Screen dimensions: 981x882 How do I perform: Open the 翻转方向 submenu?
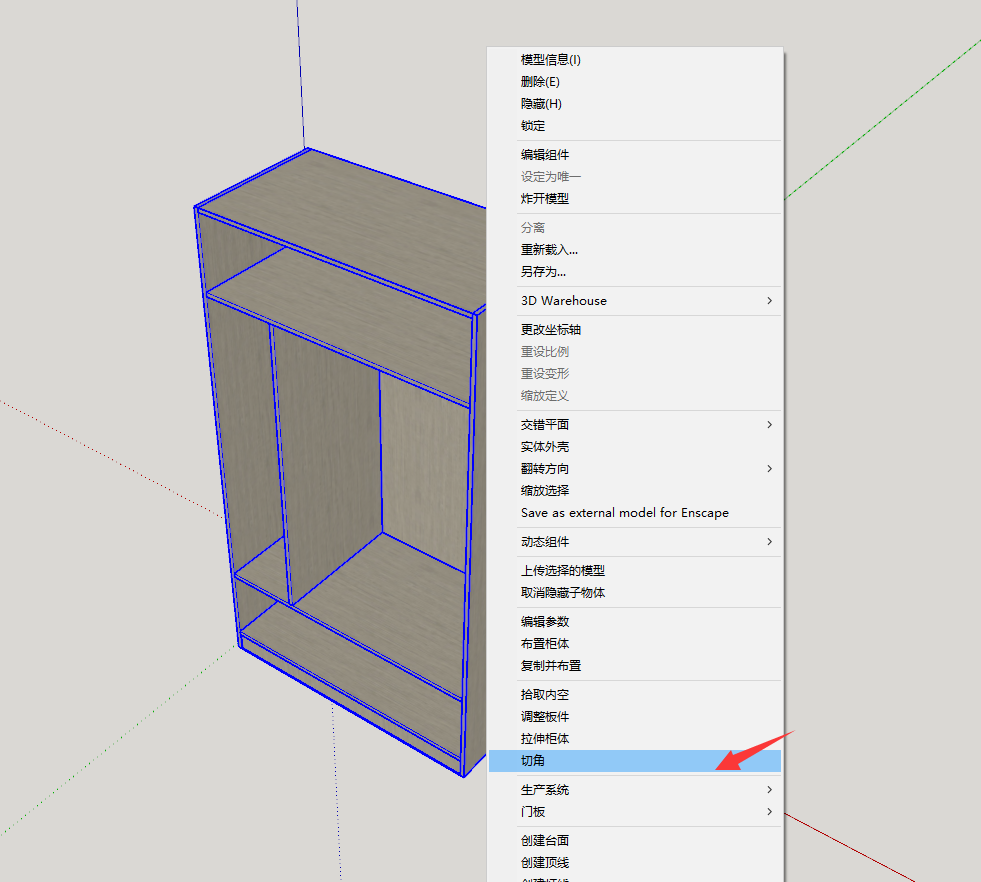pos(545,469)
